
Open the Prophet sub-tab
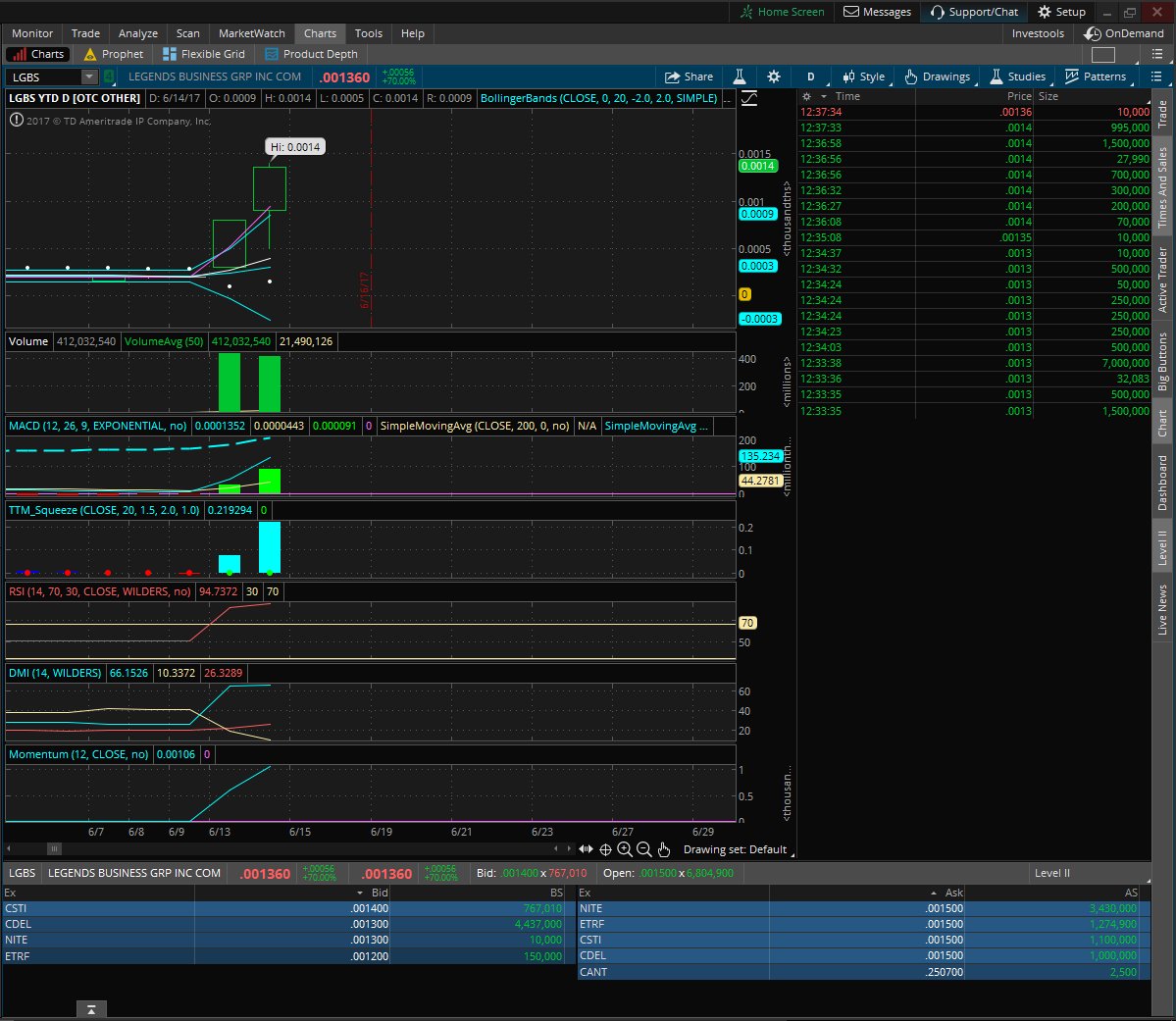(x=114, y=54)
